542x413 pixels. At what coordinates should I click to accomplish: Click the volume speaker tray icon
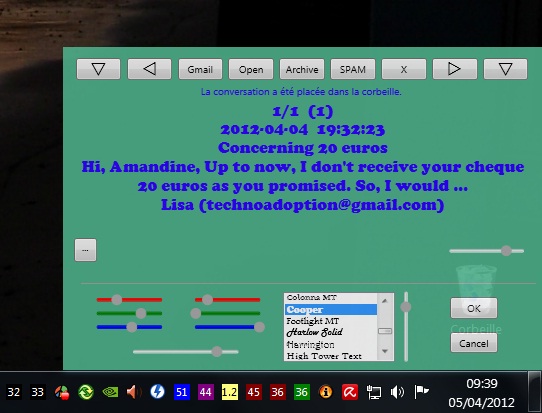tap(397, 392)
